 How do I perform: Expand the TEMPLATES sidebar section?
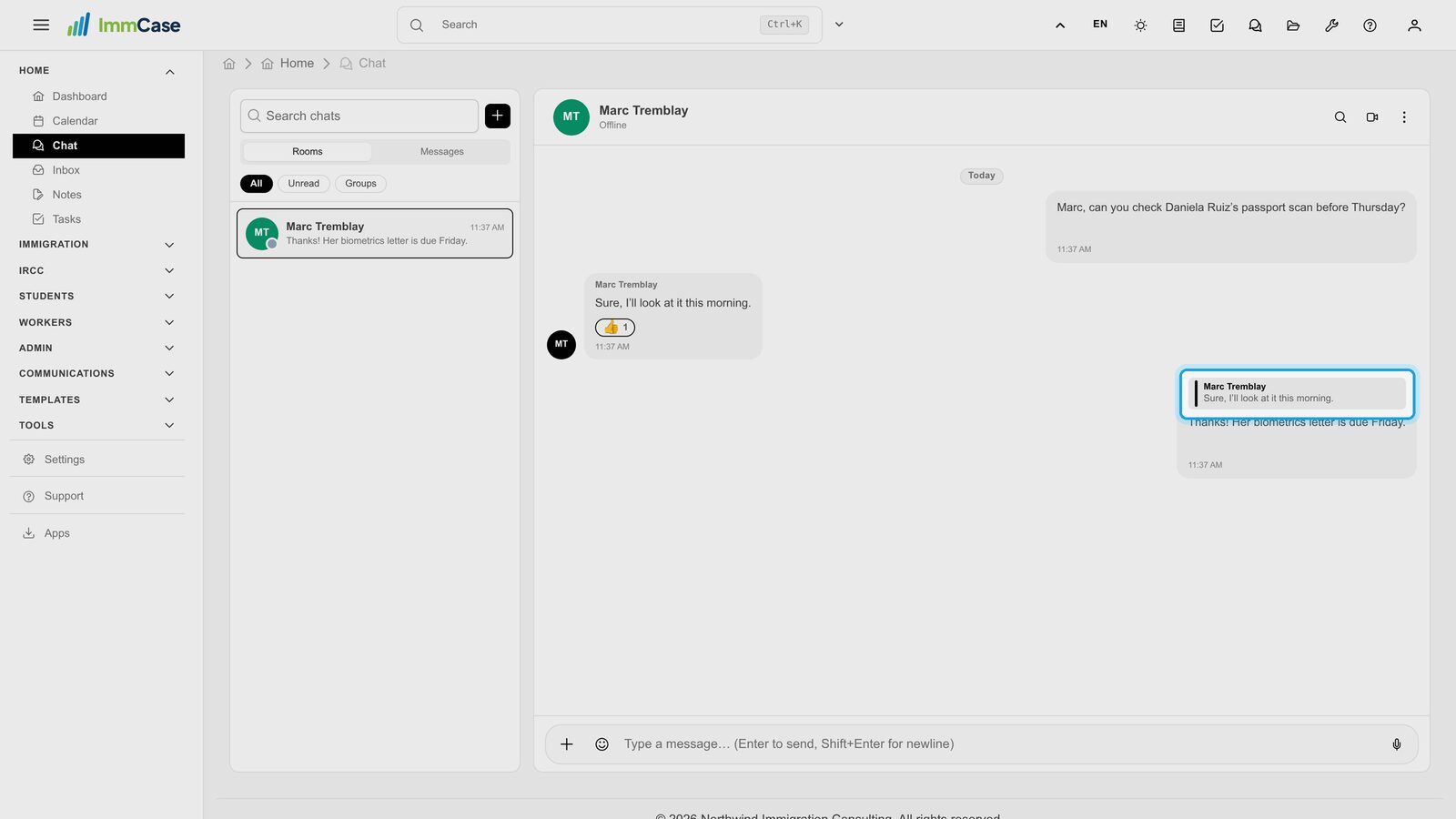coord(98,400)
